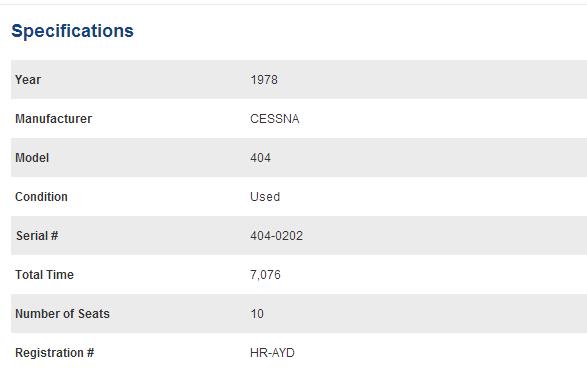Click the Used condition value
This screenshot has height=378, width=587.
265,196
